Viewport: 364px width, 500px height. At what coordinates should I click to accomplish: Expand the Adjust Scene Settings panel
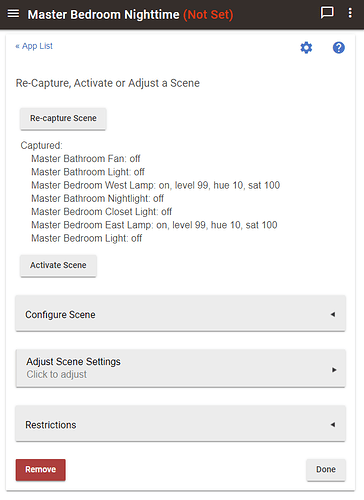coord(180,368)
